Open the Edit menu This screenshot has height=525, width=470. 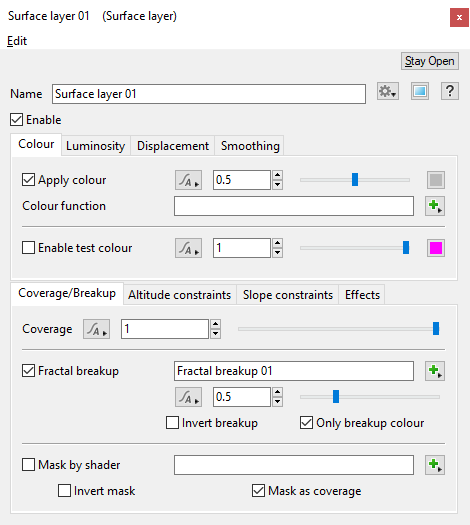pyautogui.click(x=17, y=41)
